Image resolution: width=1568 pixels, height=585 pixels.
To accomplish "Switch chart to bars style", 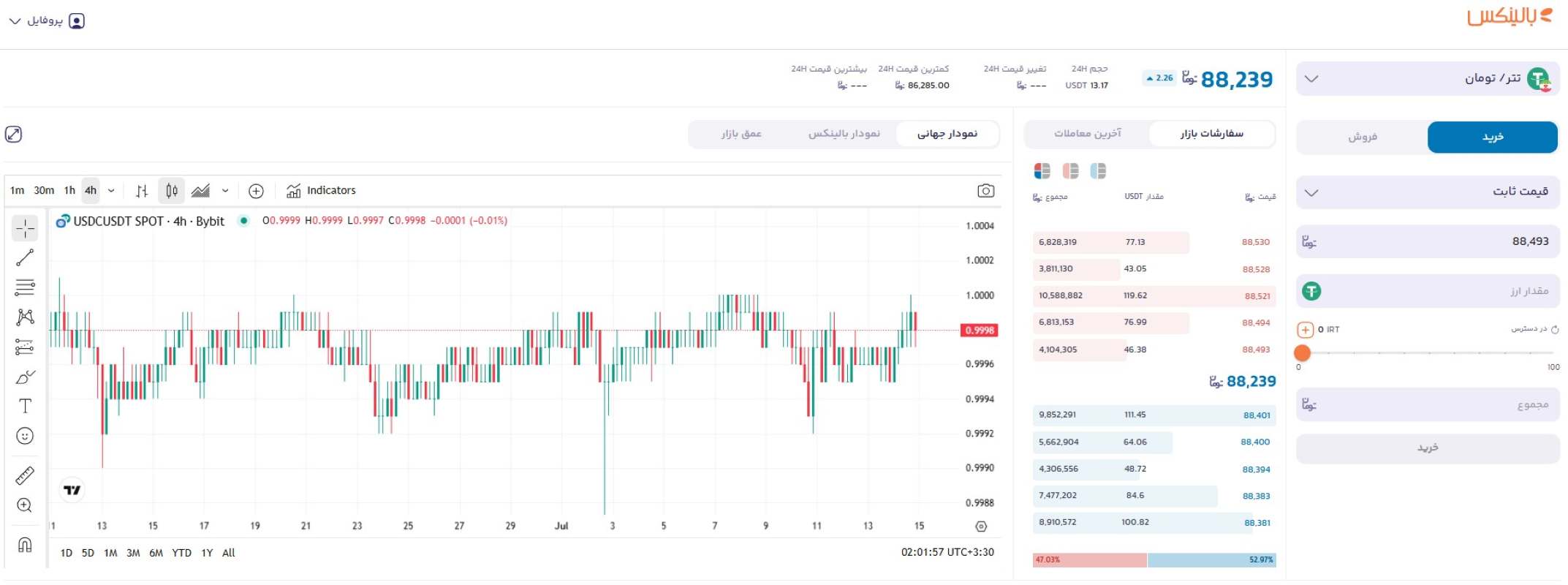I will (x=142, y=191).
